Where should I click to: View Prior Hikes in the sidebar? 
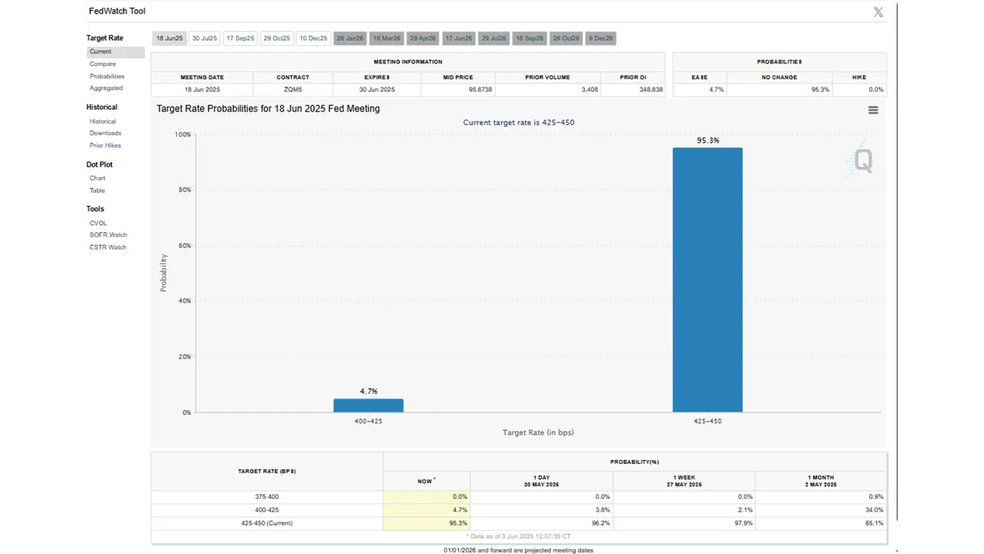coord(105,145)
